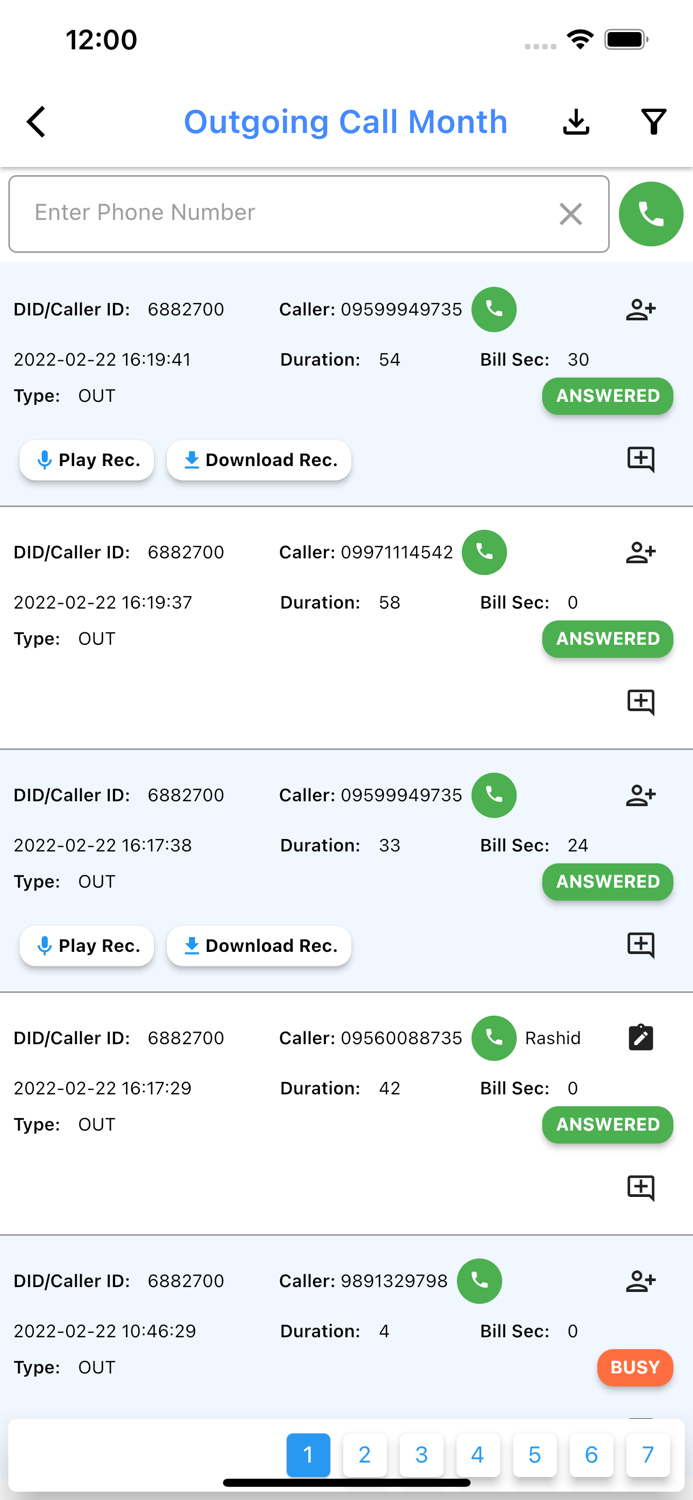Clear the phone number field with X
This screenshot has height=1500, width=693.
pos(571,214)
